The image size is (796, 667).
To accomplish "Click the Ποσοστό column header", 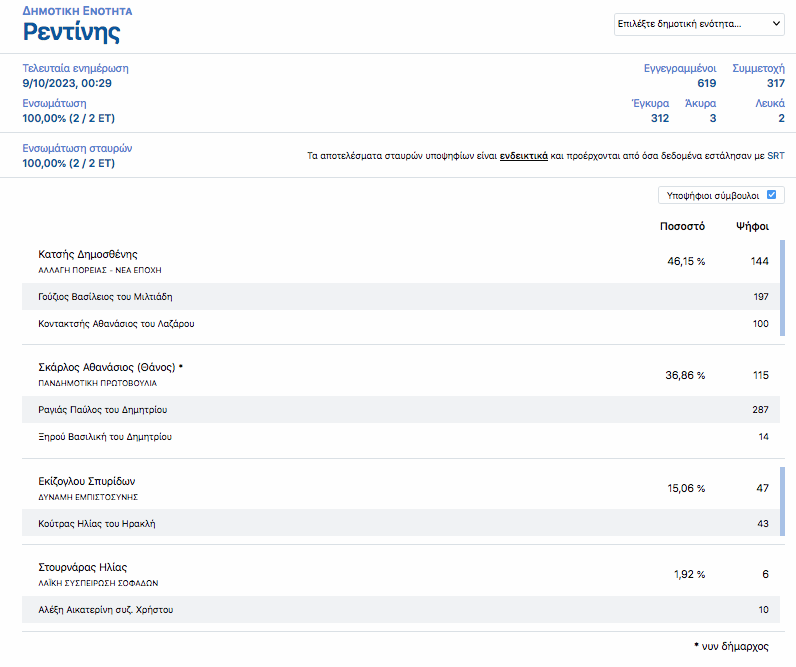I will [682, 226].
